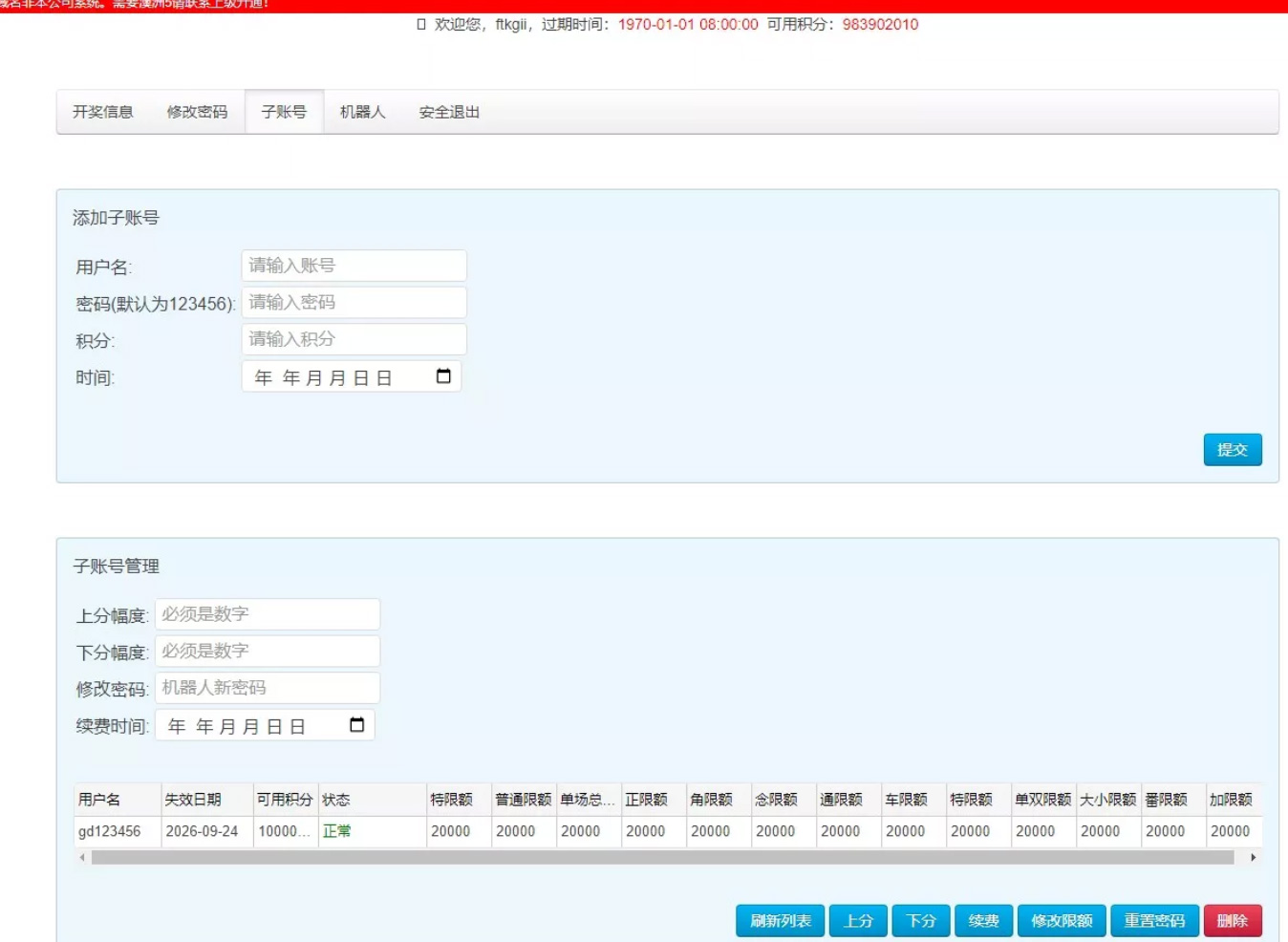
Task: Go to the 机器人 tab
Action: pos(362,112)
